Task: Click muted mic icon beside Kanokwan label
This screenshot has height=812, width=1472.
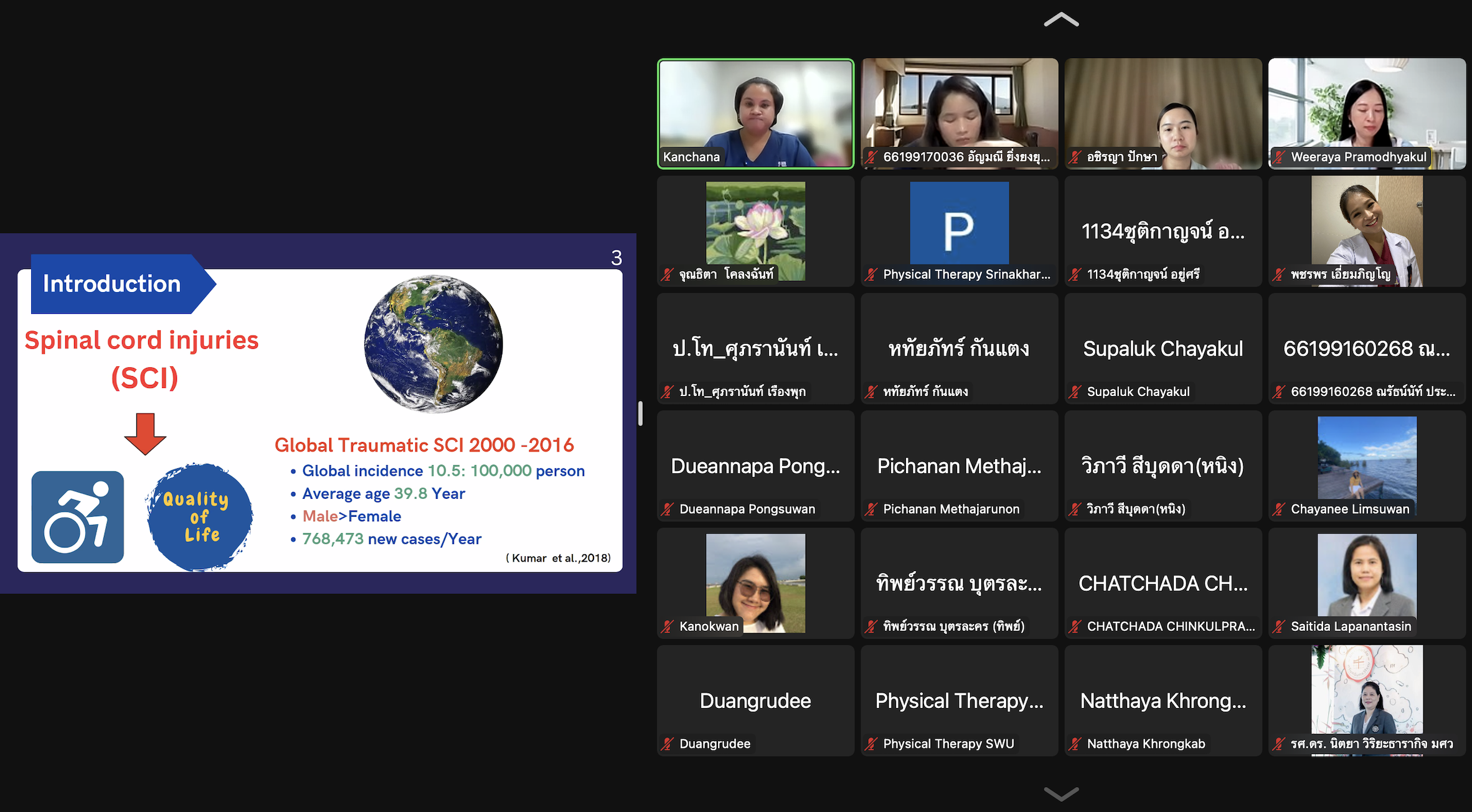Action: tap(668, 626)
